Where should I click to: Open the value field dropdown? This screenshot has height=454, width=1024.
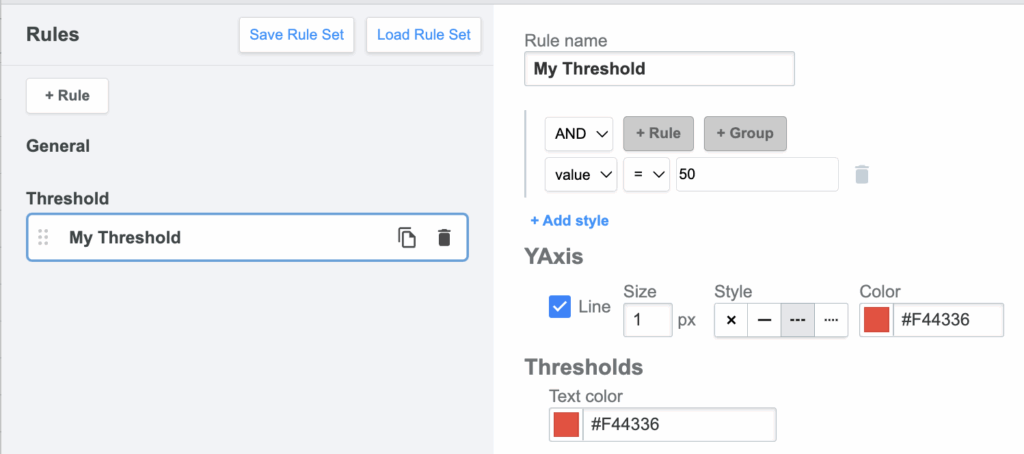[x=580, y=175]
